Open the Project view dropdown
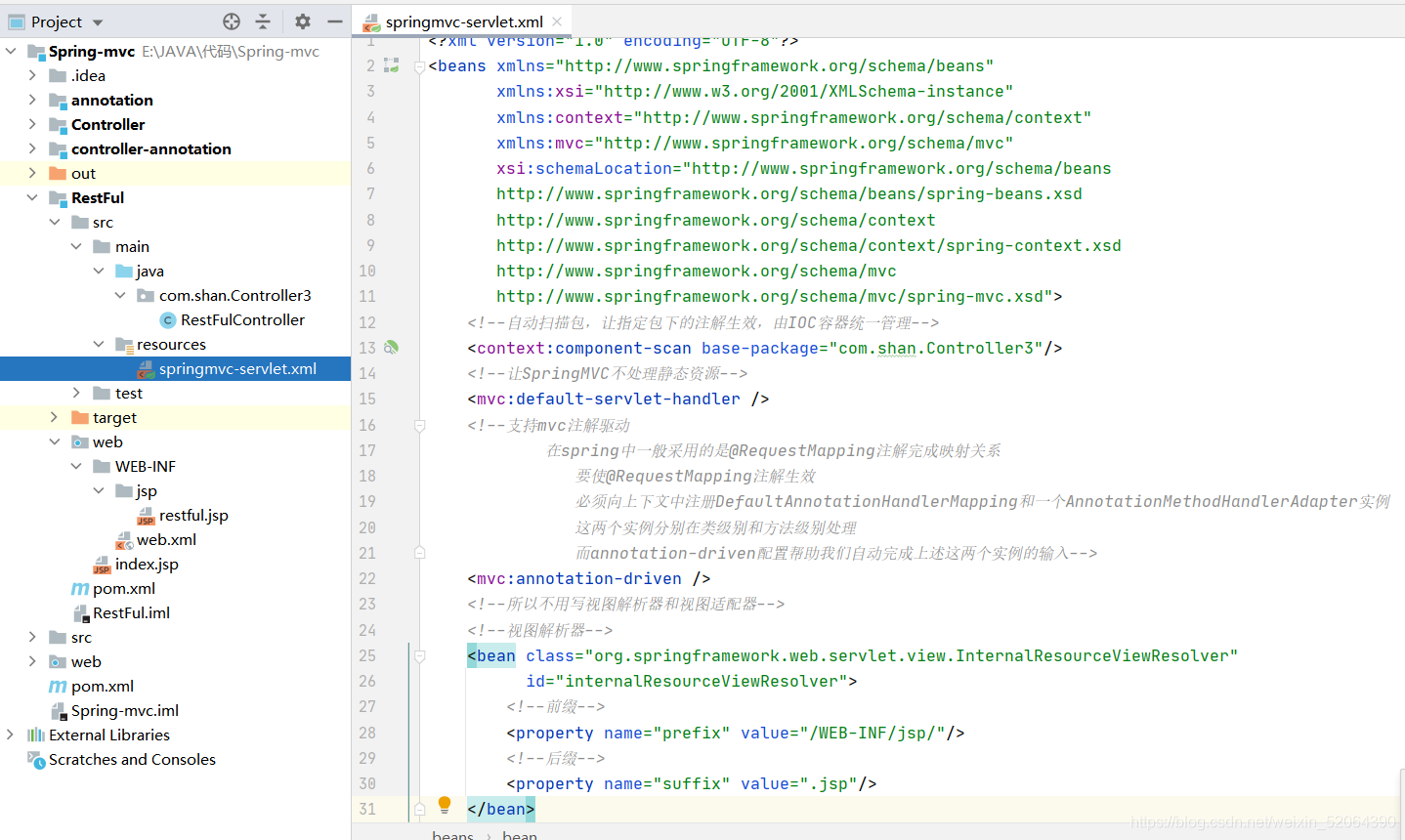 (x=98, y=22)
